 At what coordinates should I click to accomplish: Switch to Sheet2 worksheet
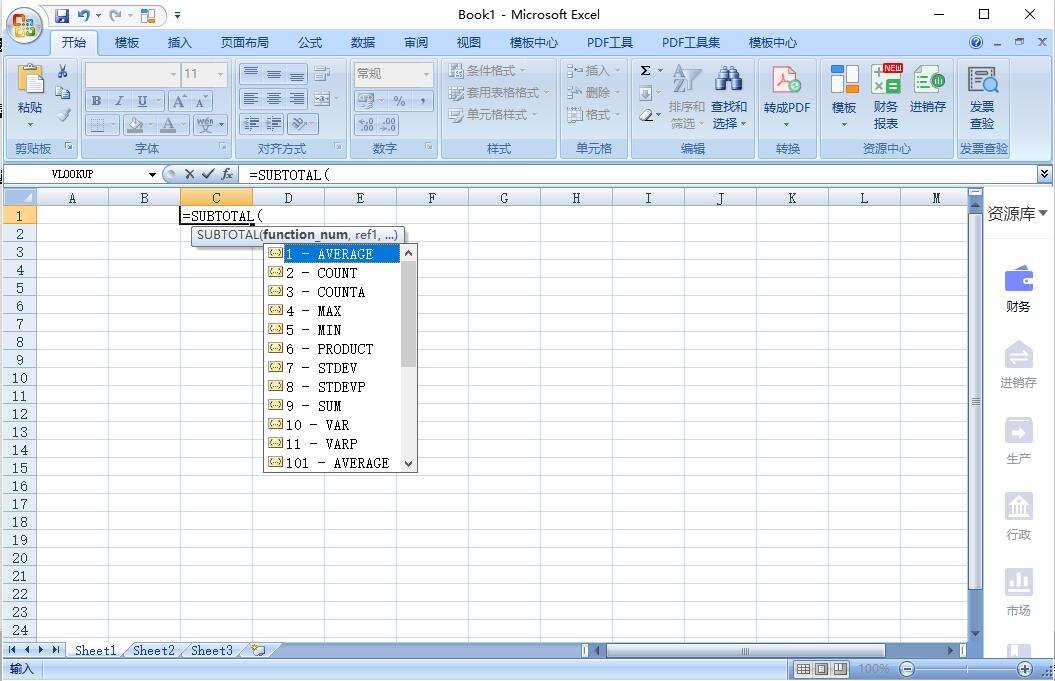click(152, 650)
